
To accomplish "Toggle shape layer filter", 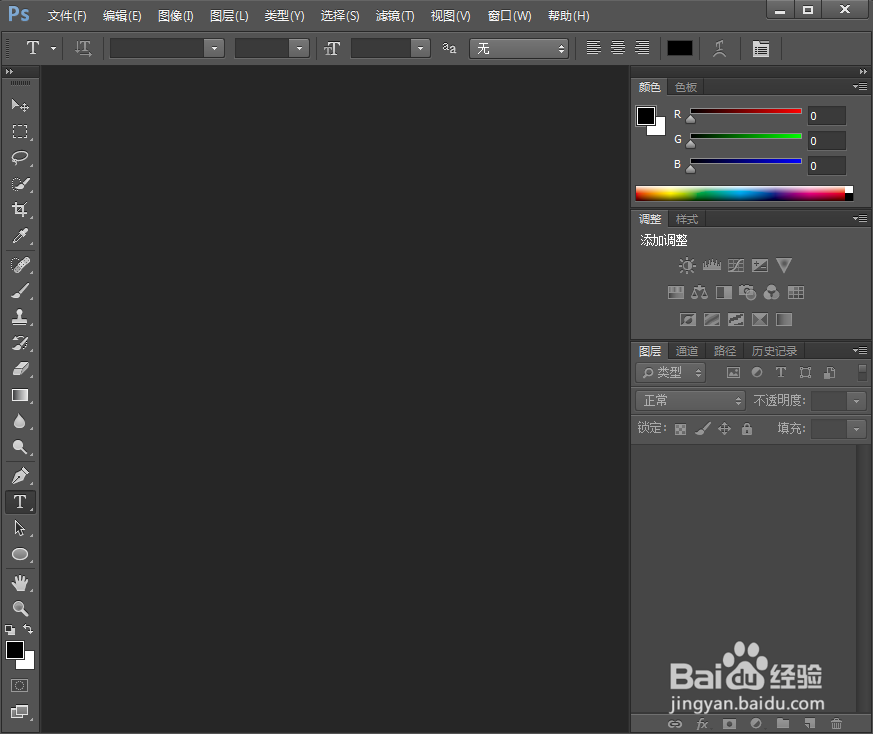I will pyautogui.click(x=805, y=373).
